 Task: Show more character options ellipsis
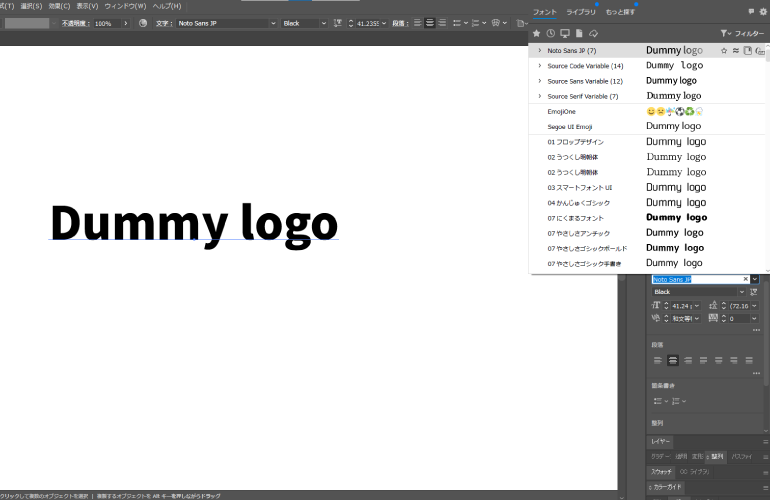click(756, 330)
